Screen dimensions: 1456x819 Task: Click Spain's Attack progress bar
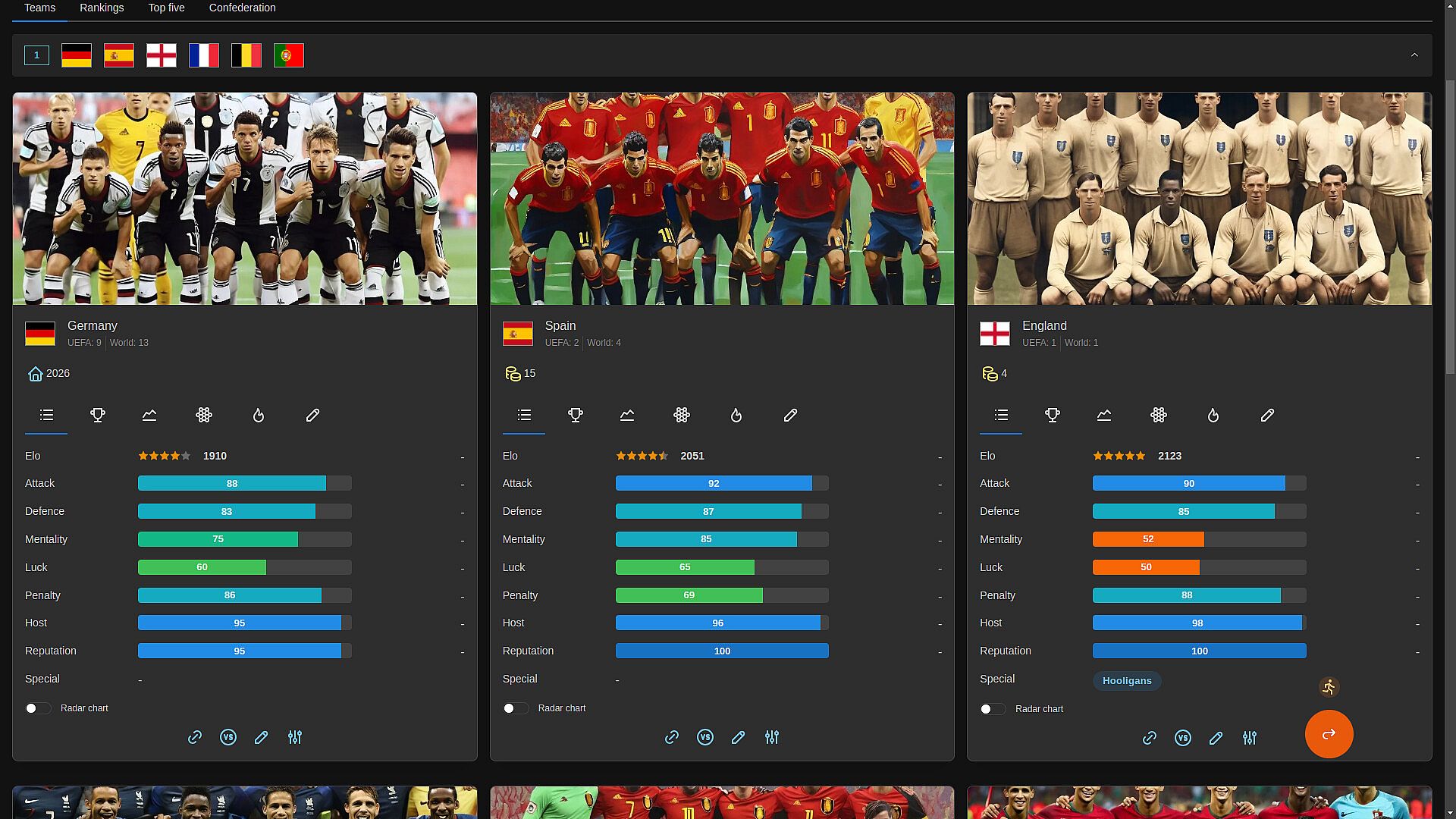[x=721, y=483]
